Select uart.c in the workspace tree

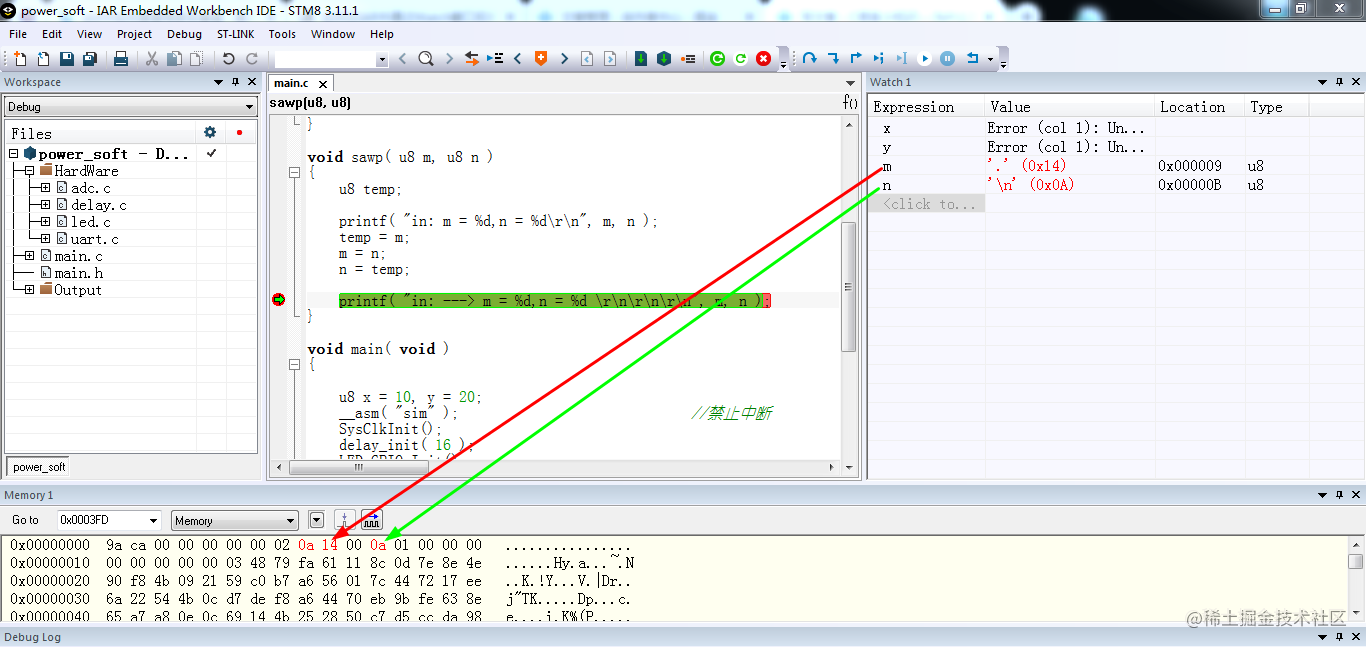[95, 239]
